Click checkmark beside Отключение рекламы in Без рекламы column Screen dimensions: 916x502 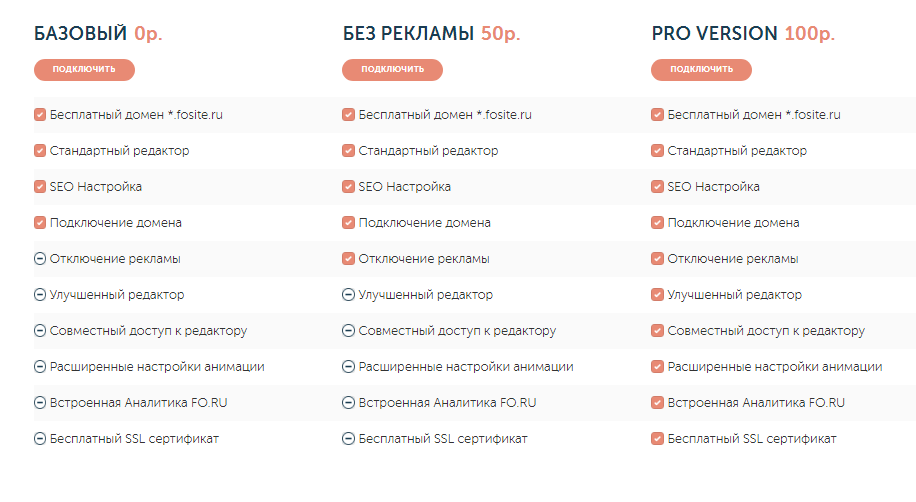348,259
